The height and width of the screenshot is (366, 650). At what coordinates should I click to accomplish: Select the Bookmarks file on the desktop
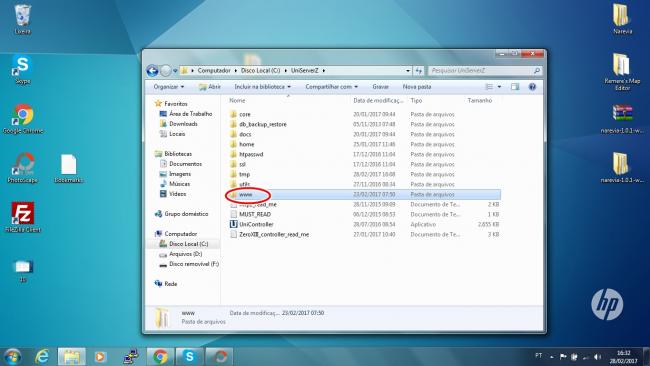pos(68,168)
